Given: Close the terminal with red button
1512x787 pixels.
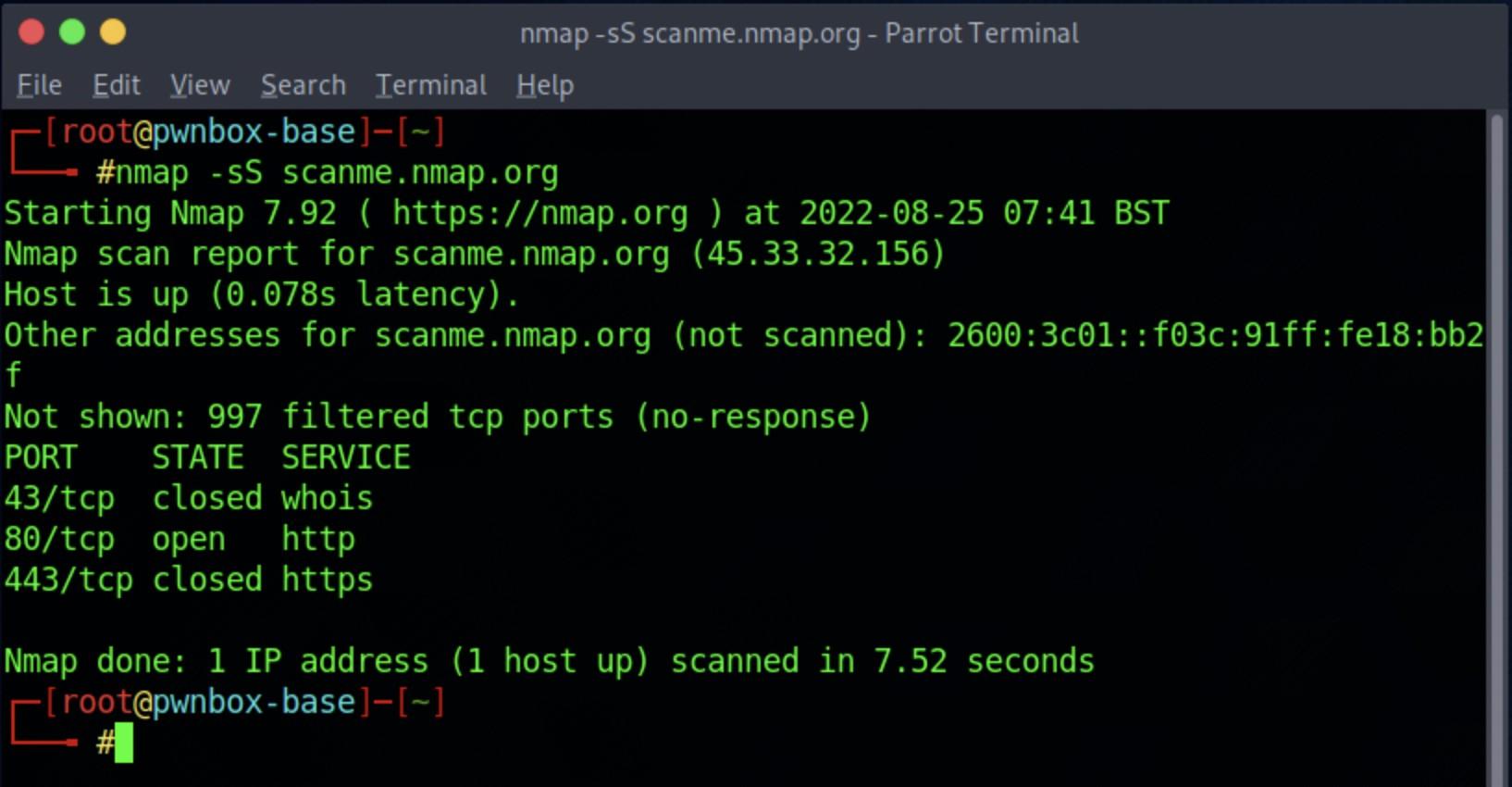Looking at the screenshot, I should 31,32.
